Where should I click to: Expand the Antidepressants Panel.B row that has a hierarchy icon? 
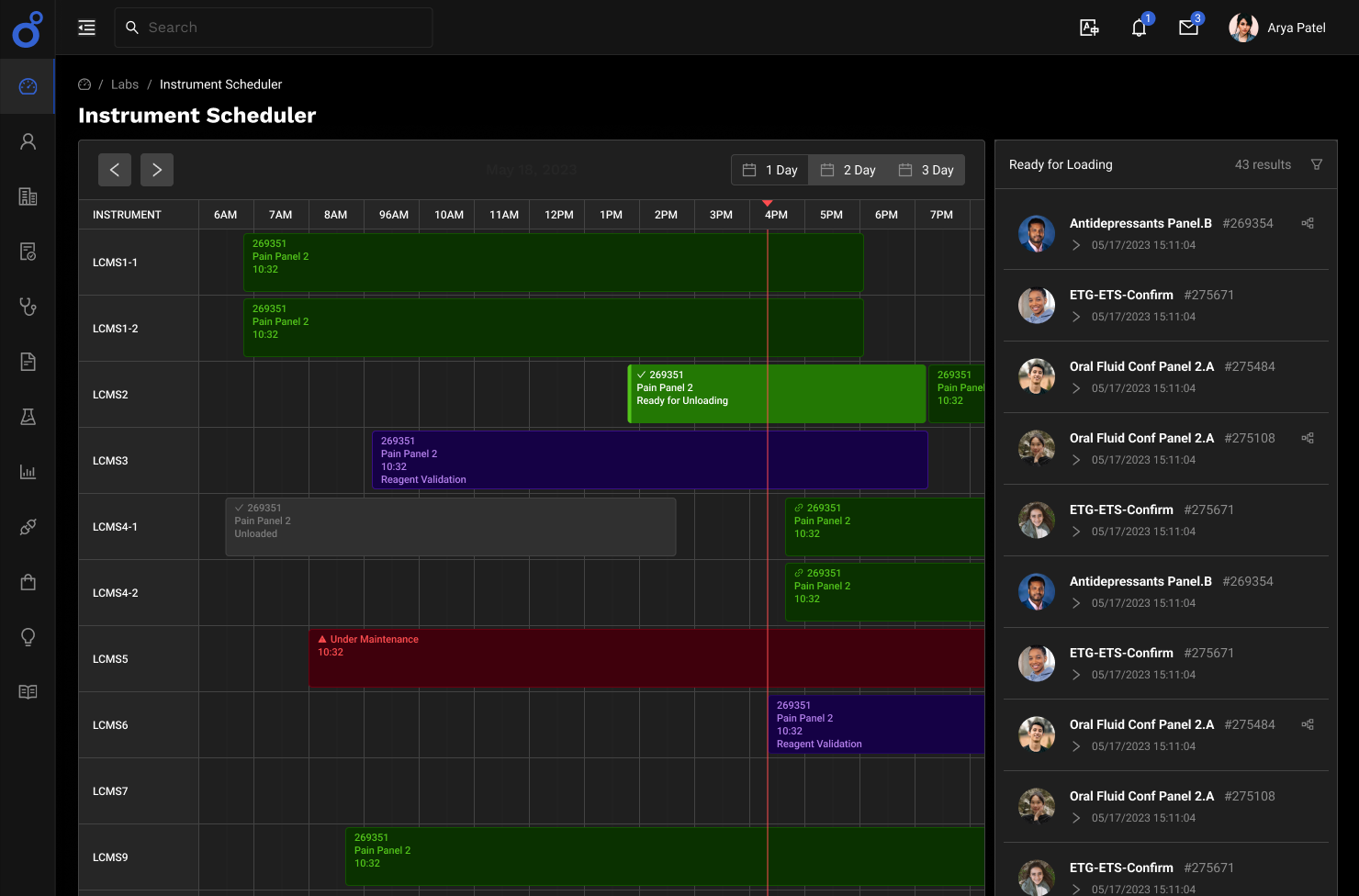point(1076,245)
